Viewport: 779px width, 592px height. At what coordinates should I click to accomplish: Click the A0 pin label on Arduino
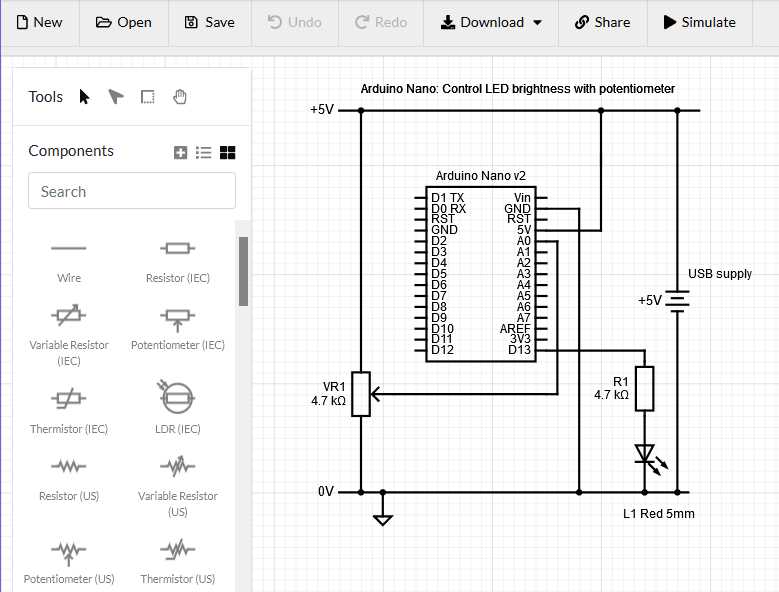click(x=524, y=241)
